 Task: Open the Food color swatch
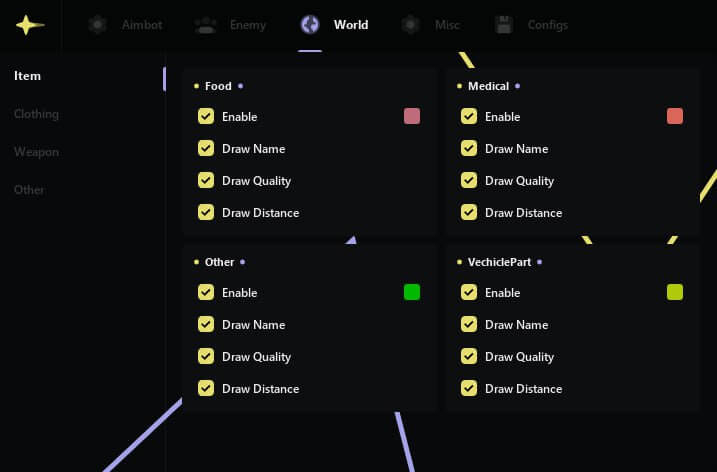pyautogui.click(x=412, y=116)
